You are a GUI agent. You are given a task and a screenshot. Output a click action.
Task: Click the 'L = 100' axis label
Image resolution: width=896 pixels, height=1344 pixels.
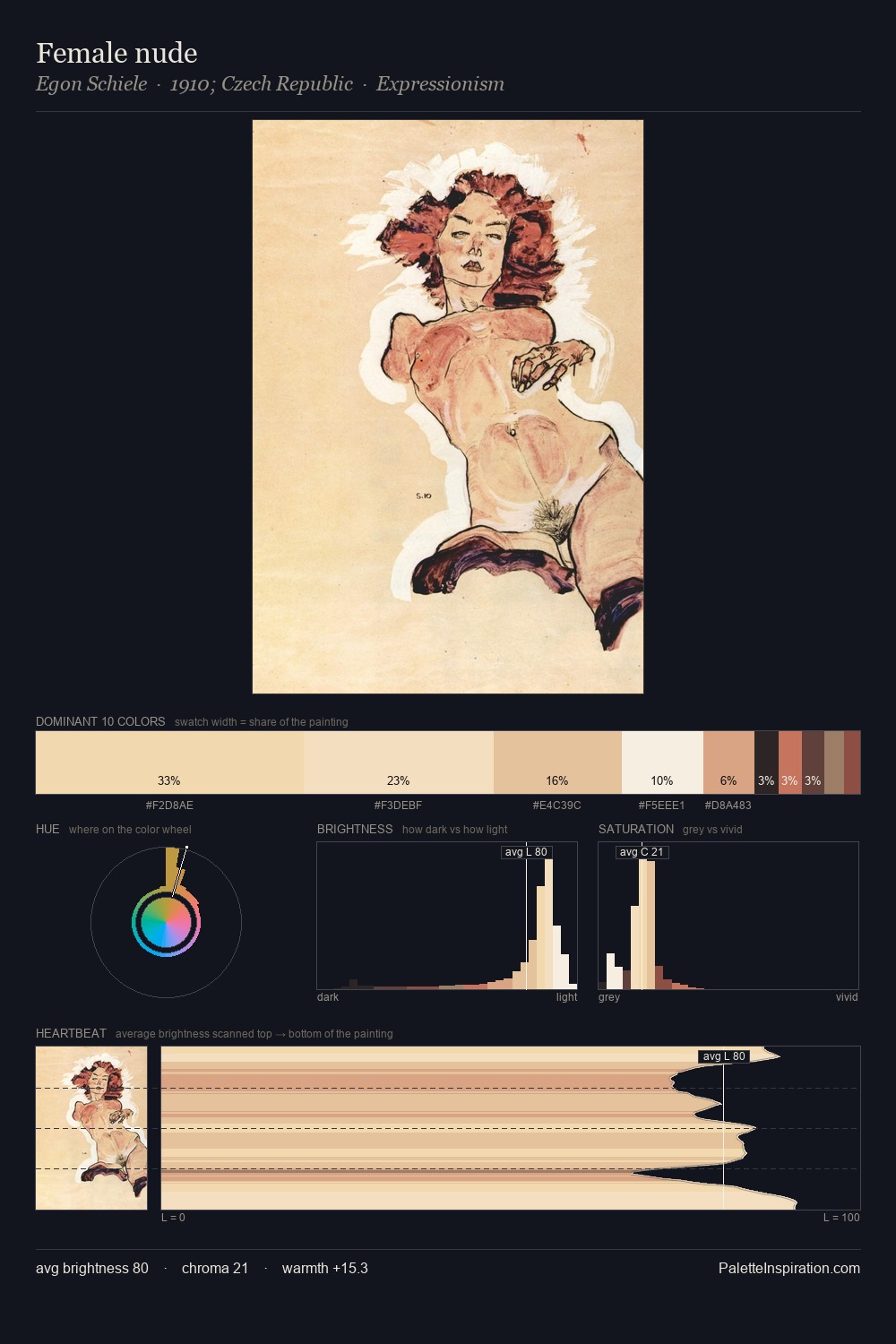point(841,1218)
